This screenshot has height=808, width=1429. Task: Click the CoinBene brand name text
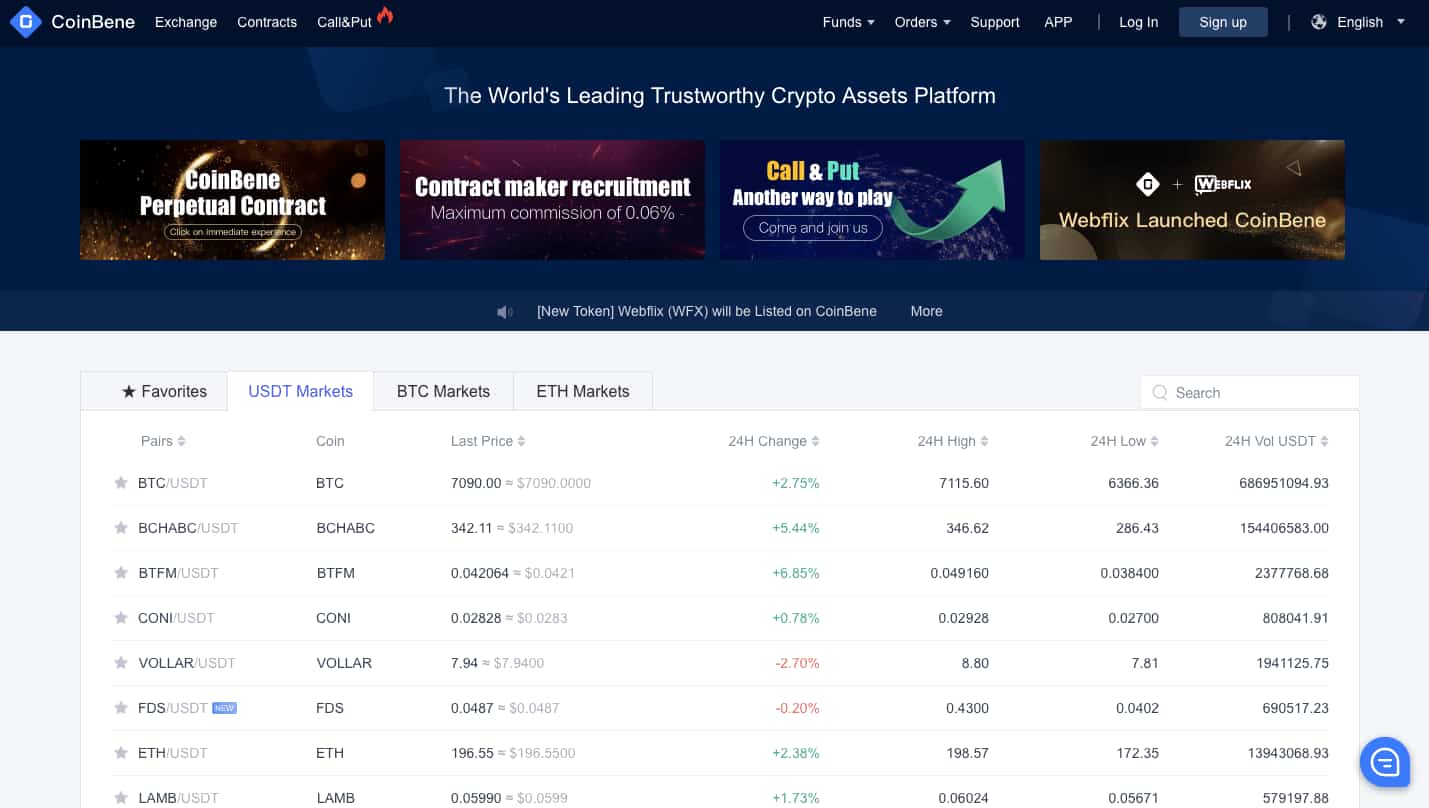(x=93, y=22)
